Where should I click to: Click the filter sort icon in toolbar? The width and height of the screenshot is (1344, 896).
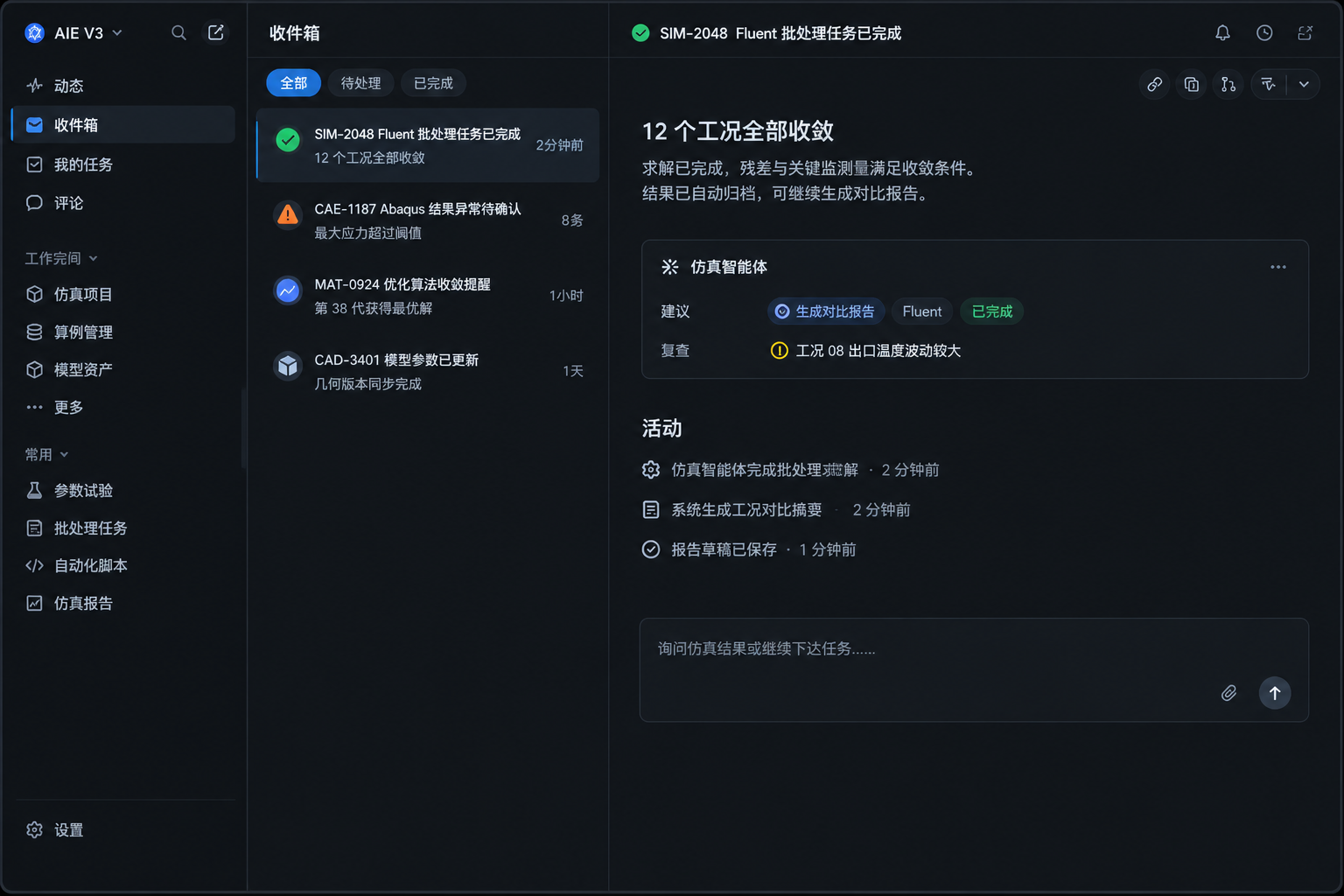click(1269, 84)
